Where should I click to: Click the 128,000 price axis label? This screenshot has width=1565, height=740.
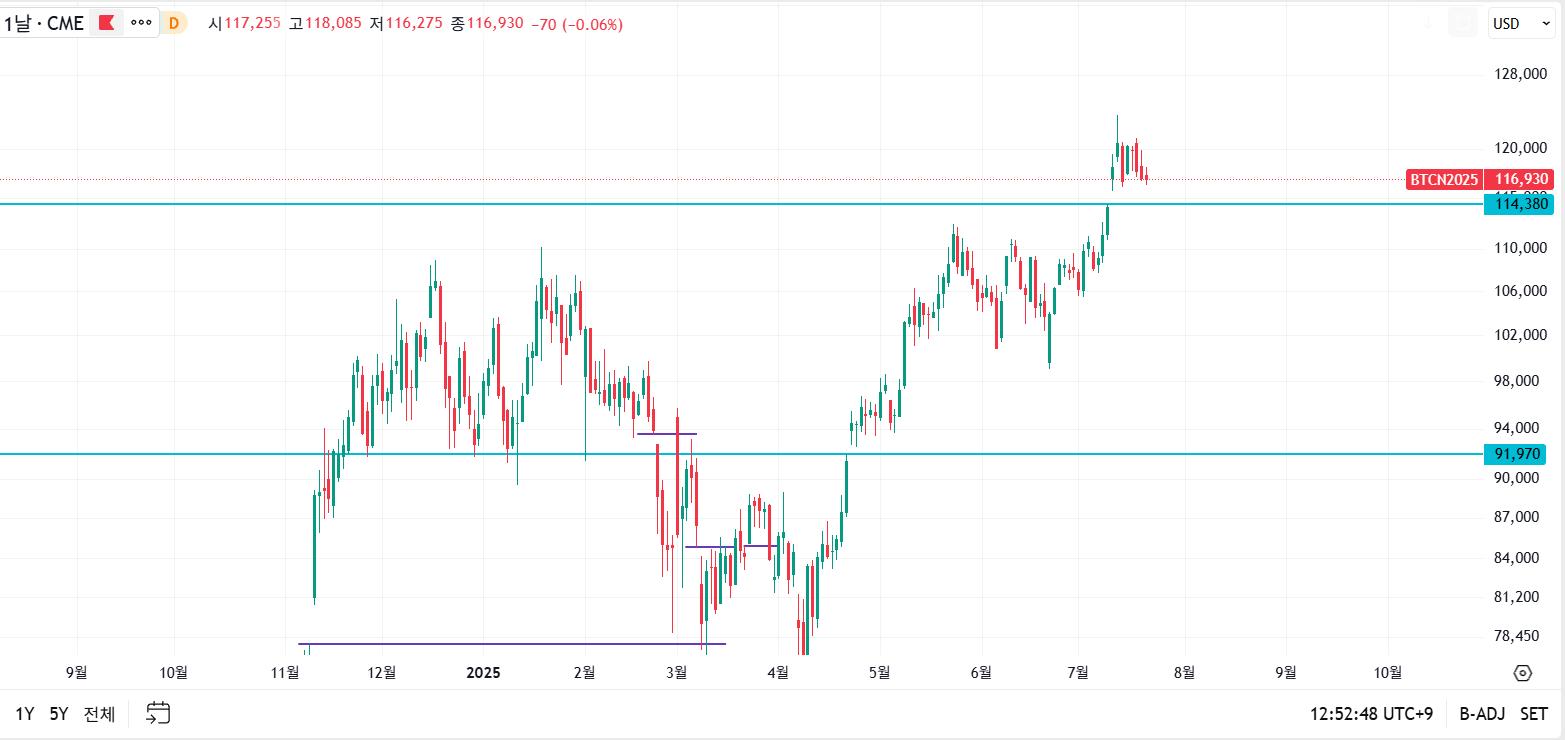[1520, 74]
